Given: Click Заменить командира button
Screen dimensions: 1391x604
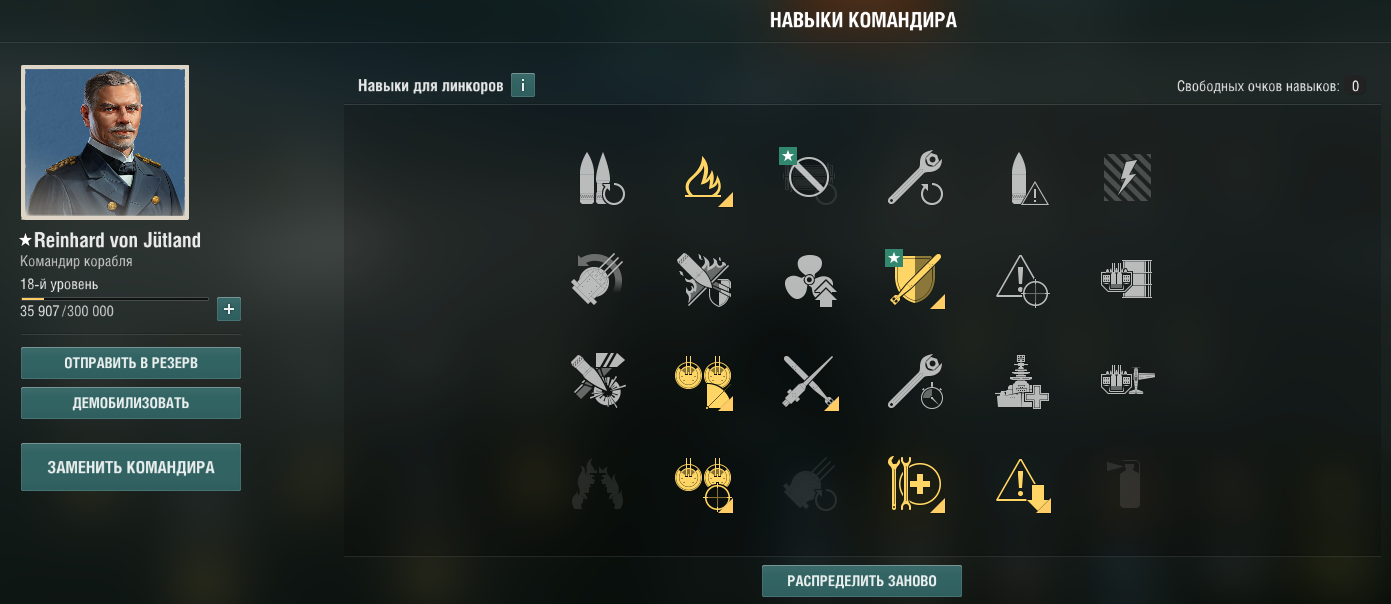Looking at the screenshot, I should (x=131, y=467).
